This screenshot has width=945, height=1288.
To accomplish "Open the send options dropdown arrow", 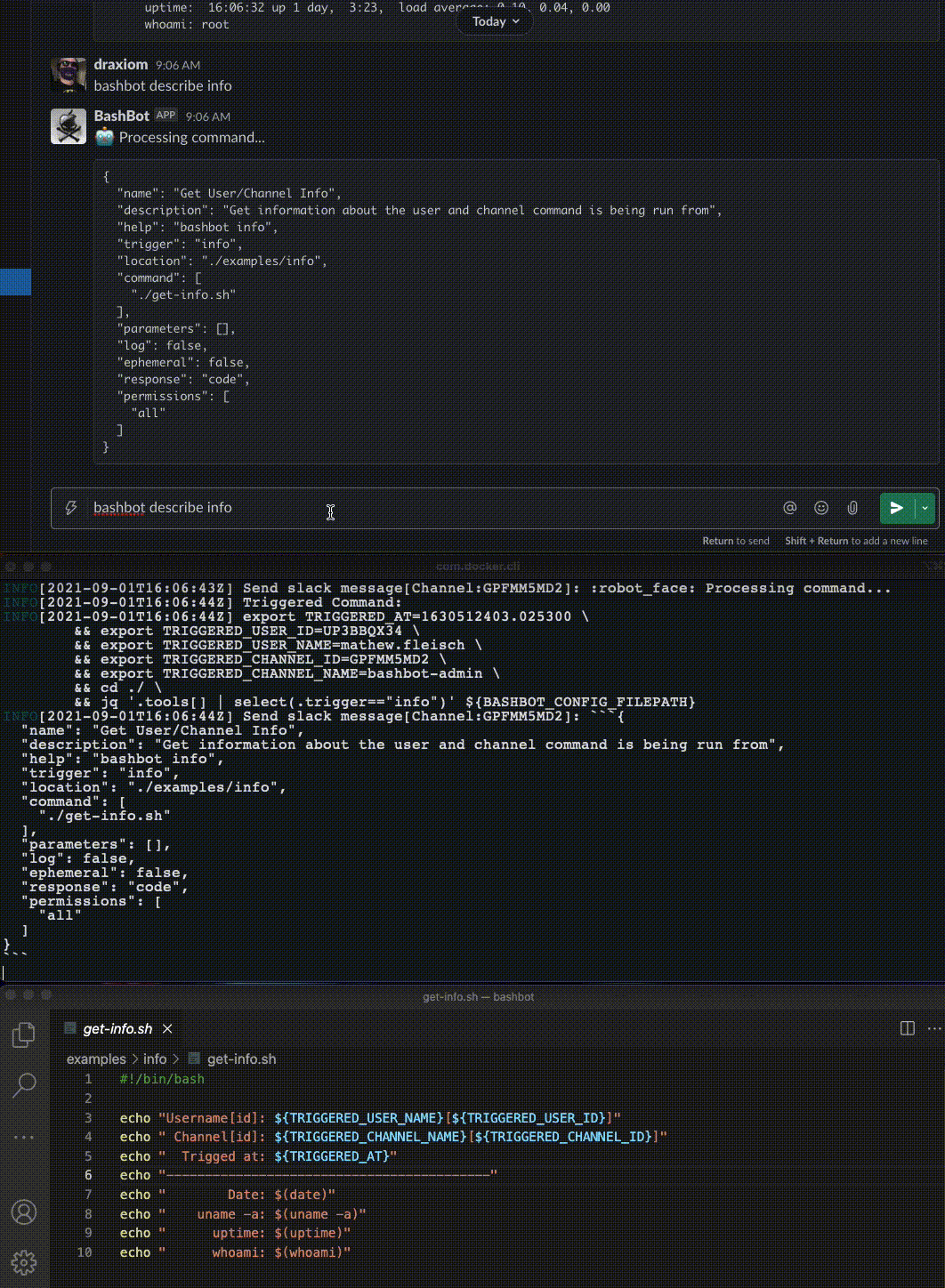I will (925, 508).
